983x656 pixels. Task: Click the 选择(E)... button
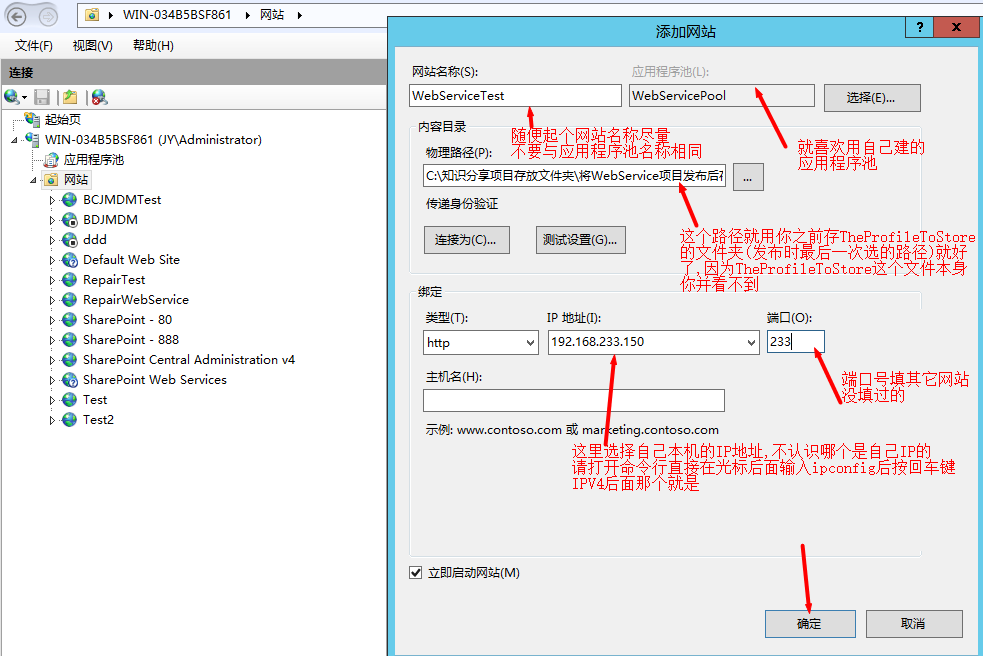point(872,98)
